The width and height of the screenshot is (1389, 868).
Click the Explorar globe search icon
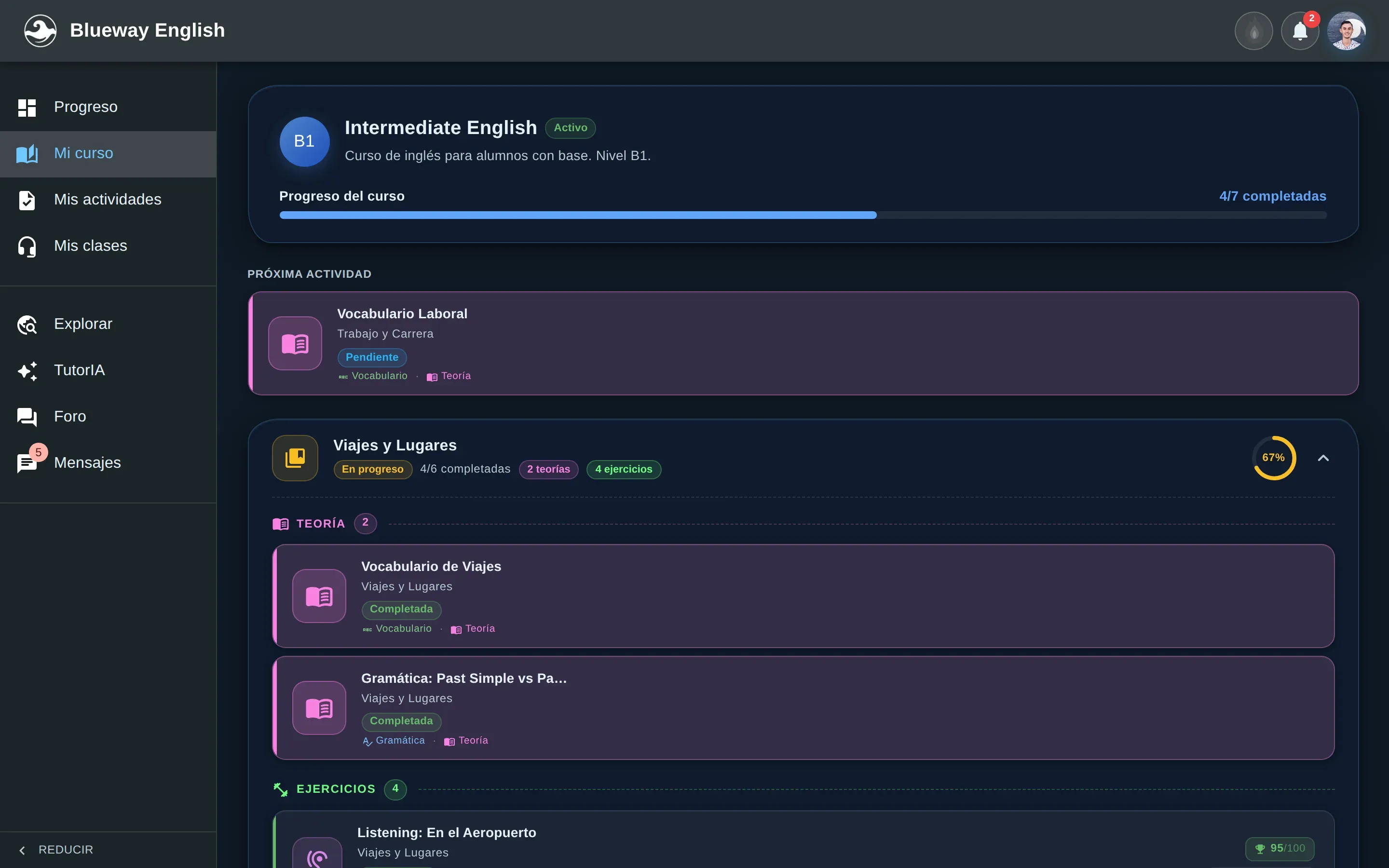click(x=27, y=325)
